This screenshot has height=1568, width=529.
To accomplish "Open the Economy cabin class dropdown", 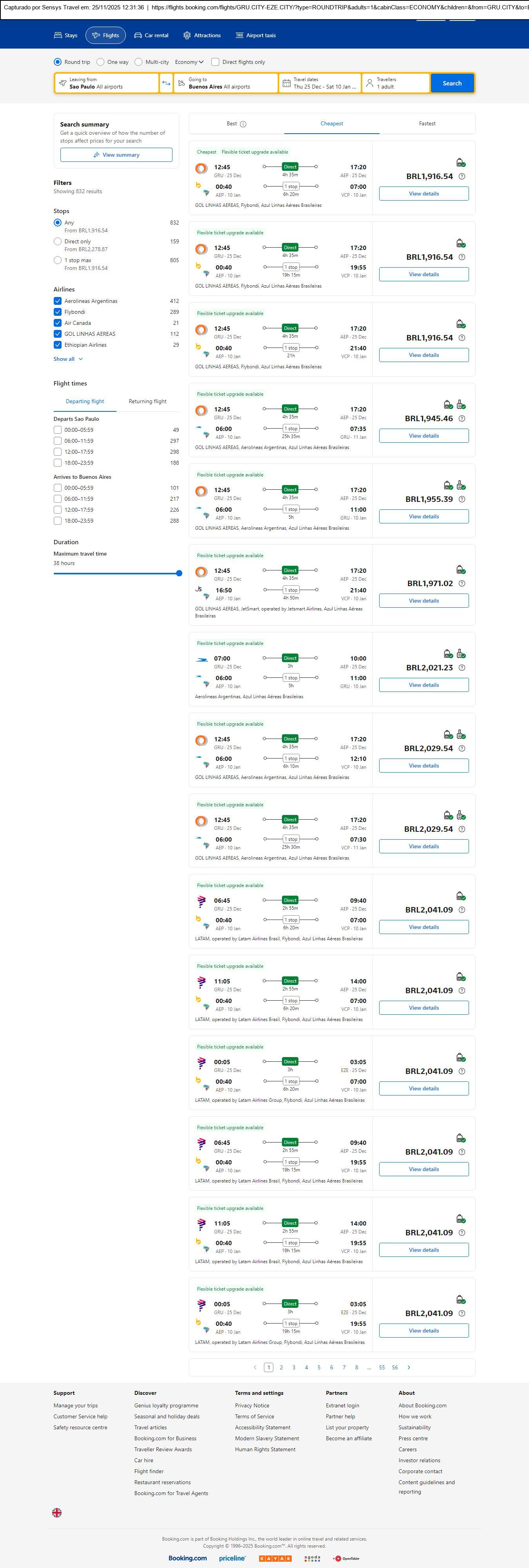I will click(189, 62).
